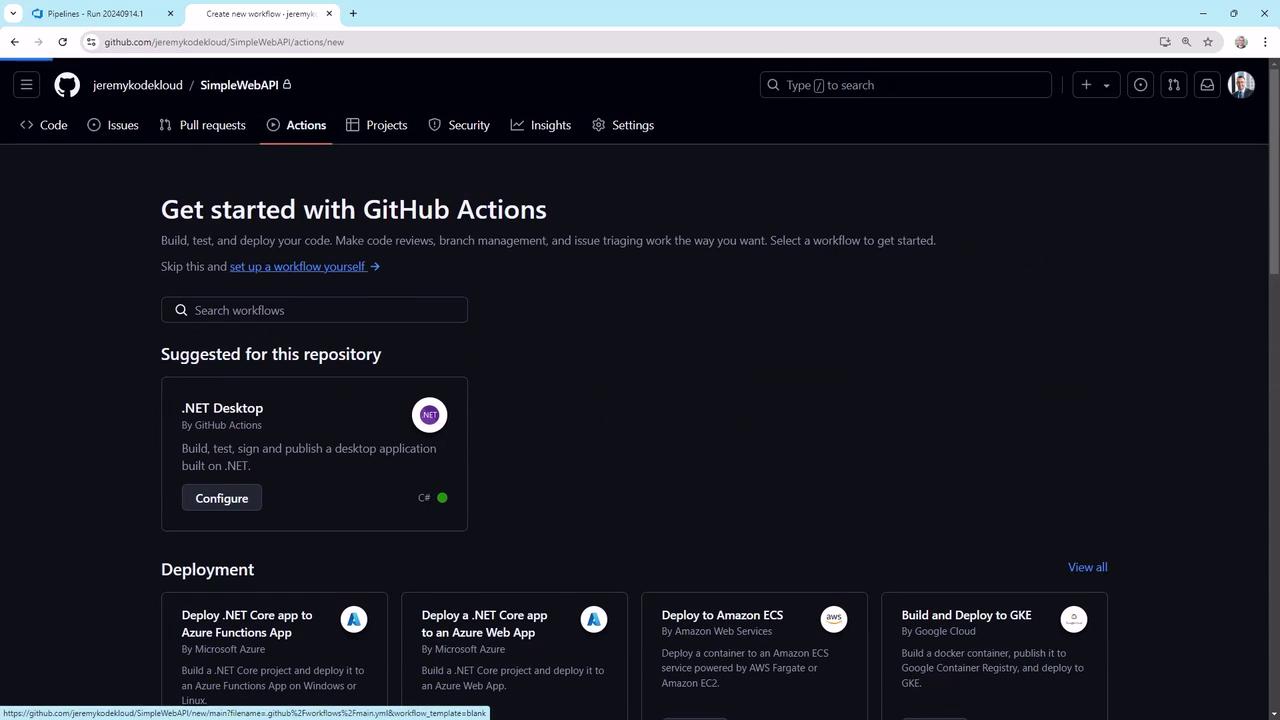The width and height of the screenshot is (1280, 720).
Task: Open the repository Settings tab
Action: [x=622, y=125]
